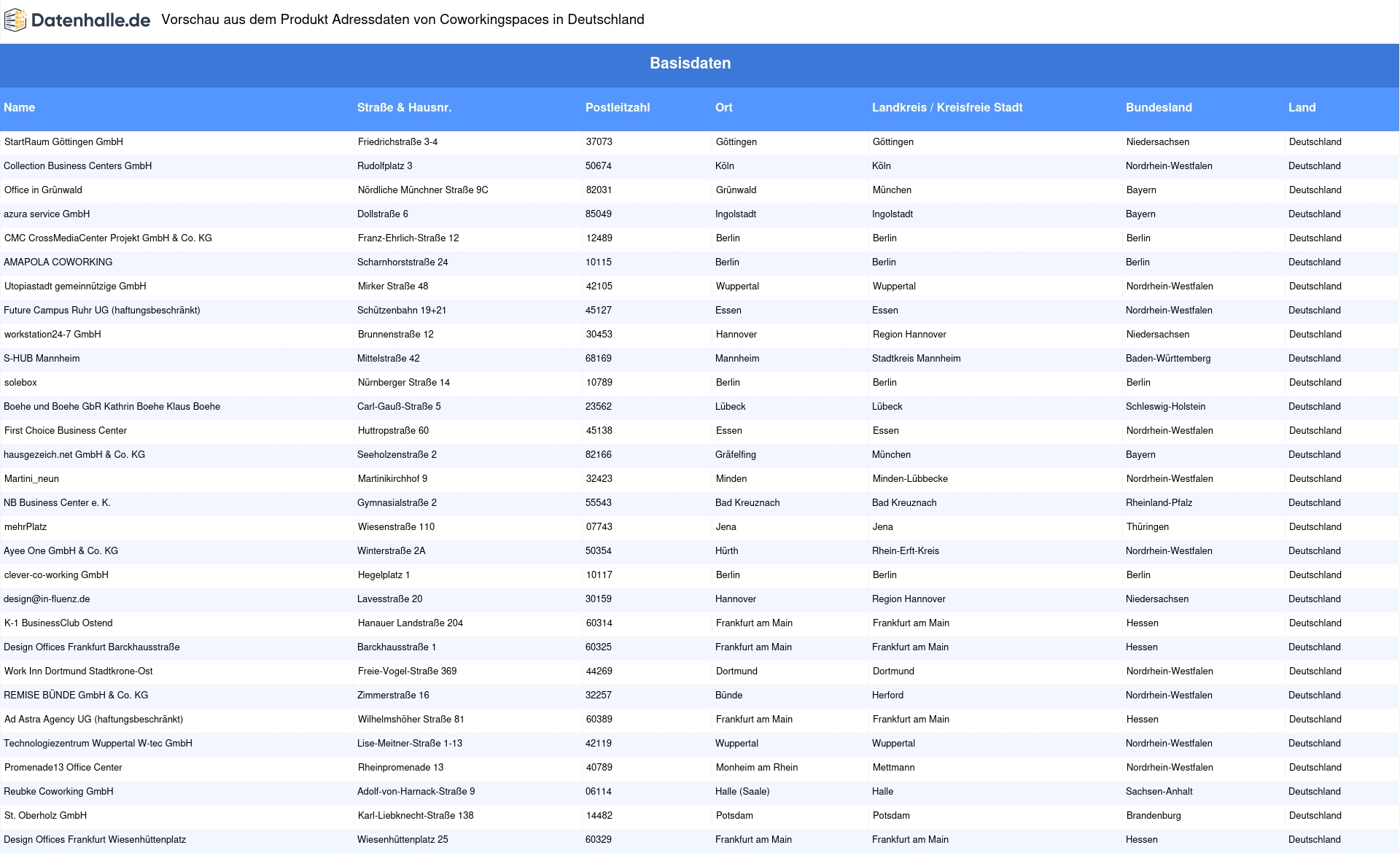Click the address Hanauer Landstraße 204
1400x853 pixels.
pos(411,623)
